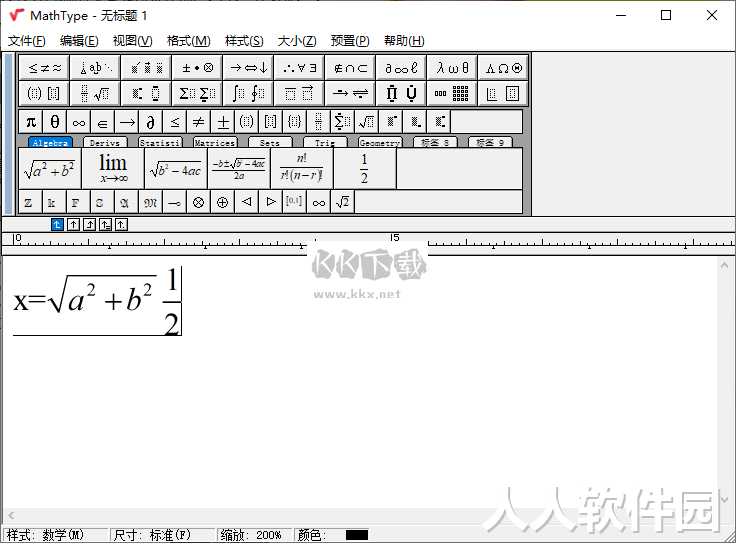The width and height of the screenshot is (736, 543).
Task: Open the 编辑(E) menu
Action: click(79, 41)
